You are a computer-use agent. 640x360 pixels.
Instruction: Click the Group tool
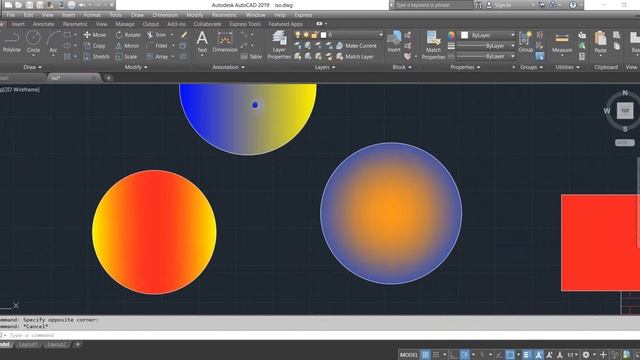tap(526, 42)
